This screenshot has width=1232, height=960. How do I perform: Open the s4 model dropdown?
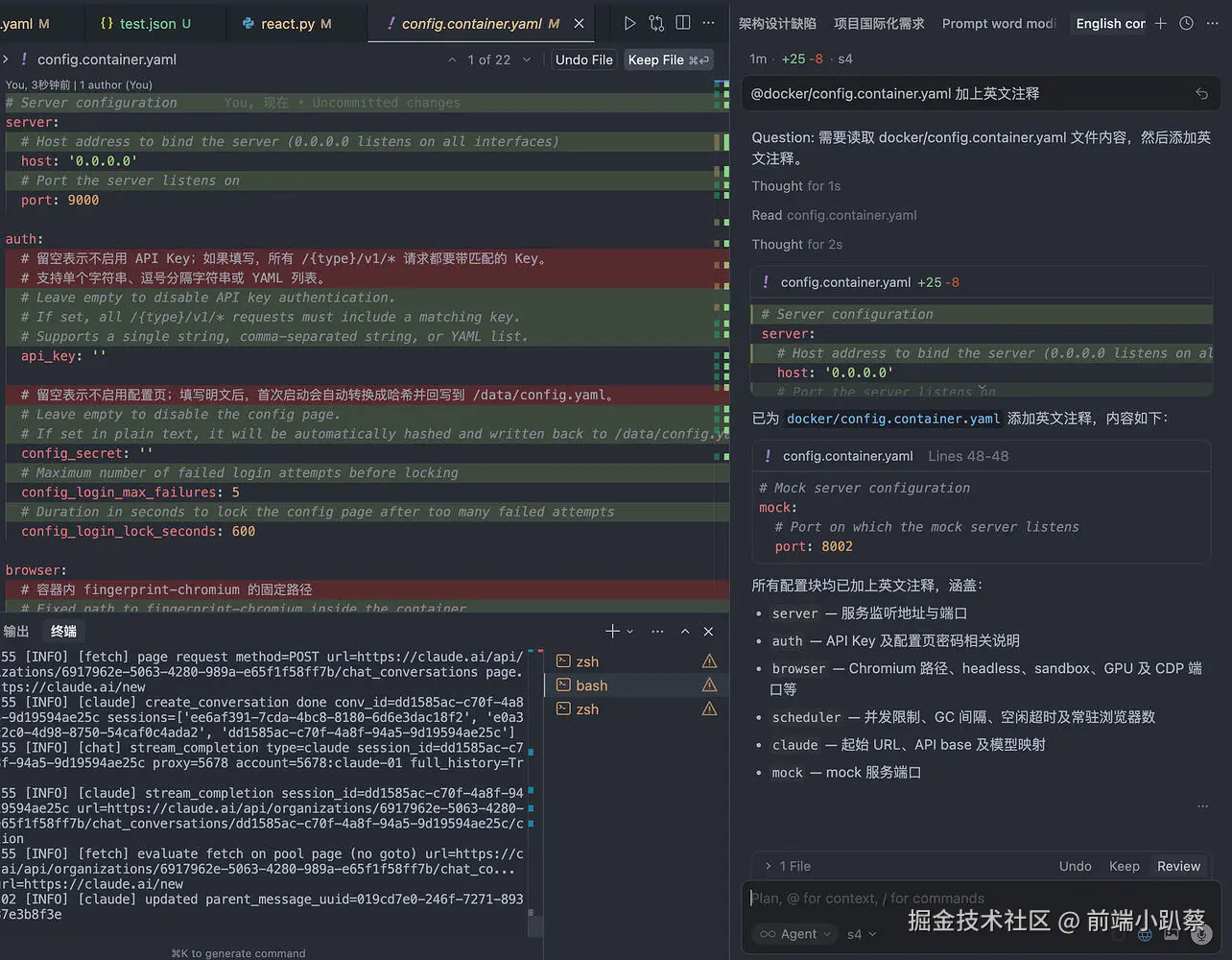[862, 934]
